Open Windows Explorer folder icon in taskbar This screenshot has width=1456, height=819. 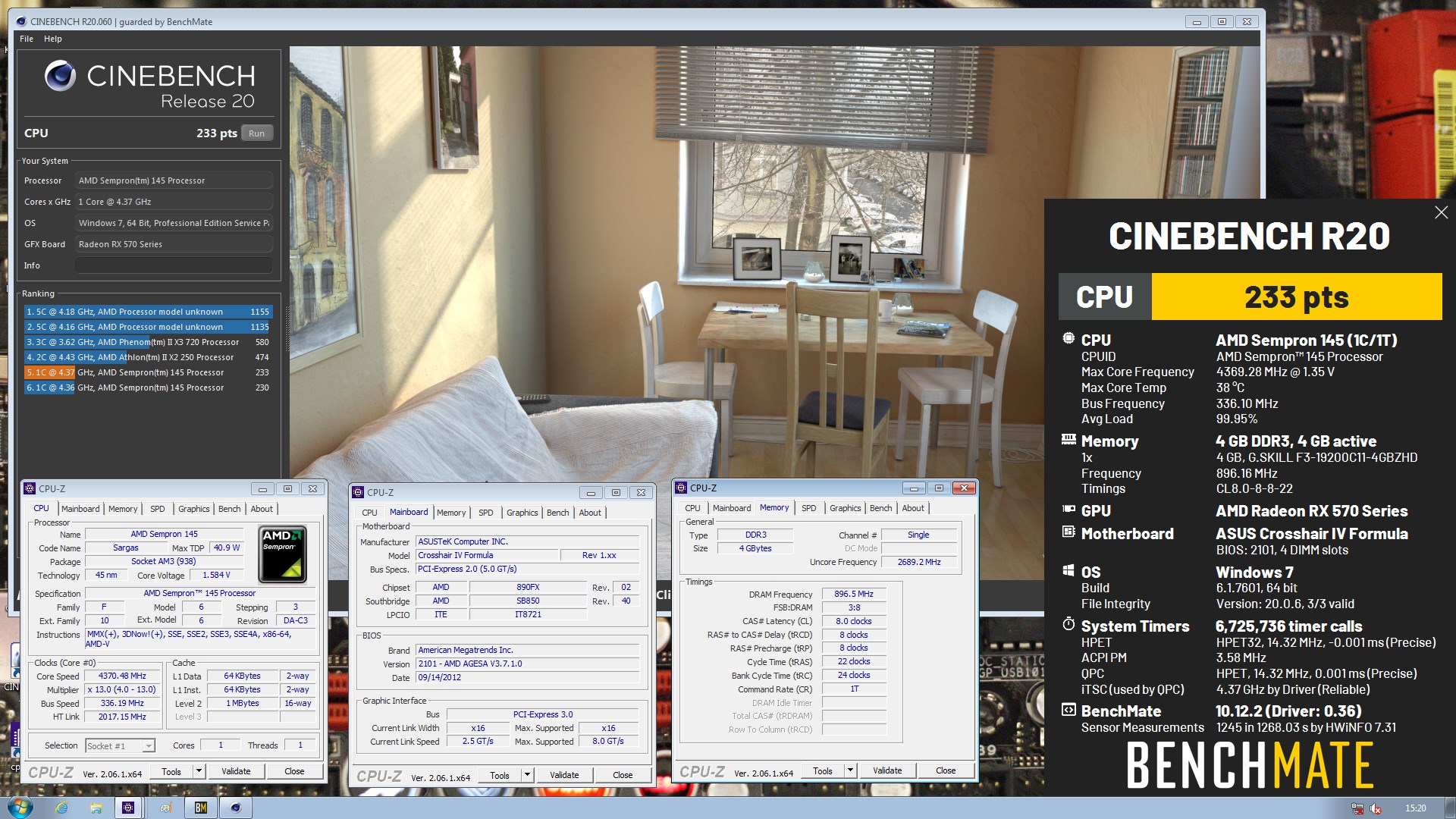pyautogui.click(x=96, y=808)
